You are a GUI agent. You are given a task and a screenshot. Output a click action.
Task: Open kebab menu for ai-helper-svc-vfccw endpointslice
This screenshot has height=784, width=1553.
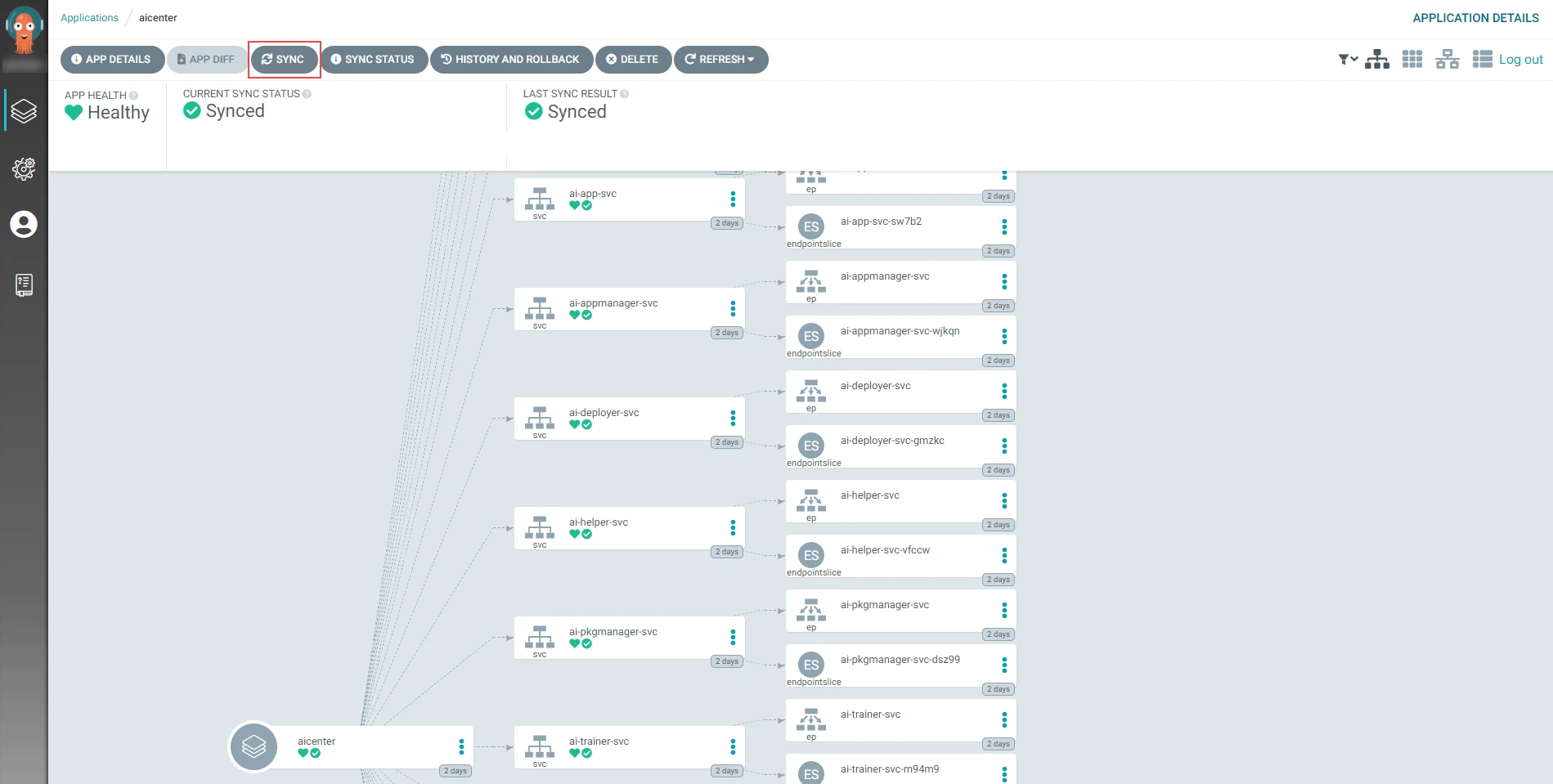coord(1004,556)
